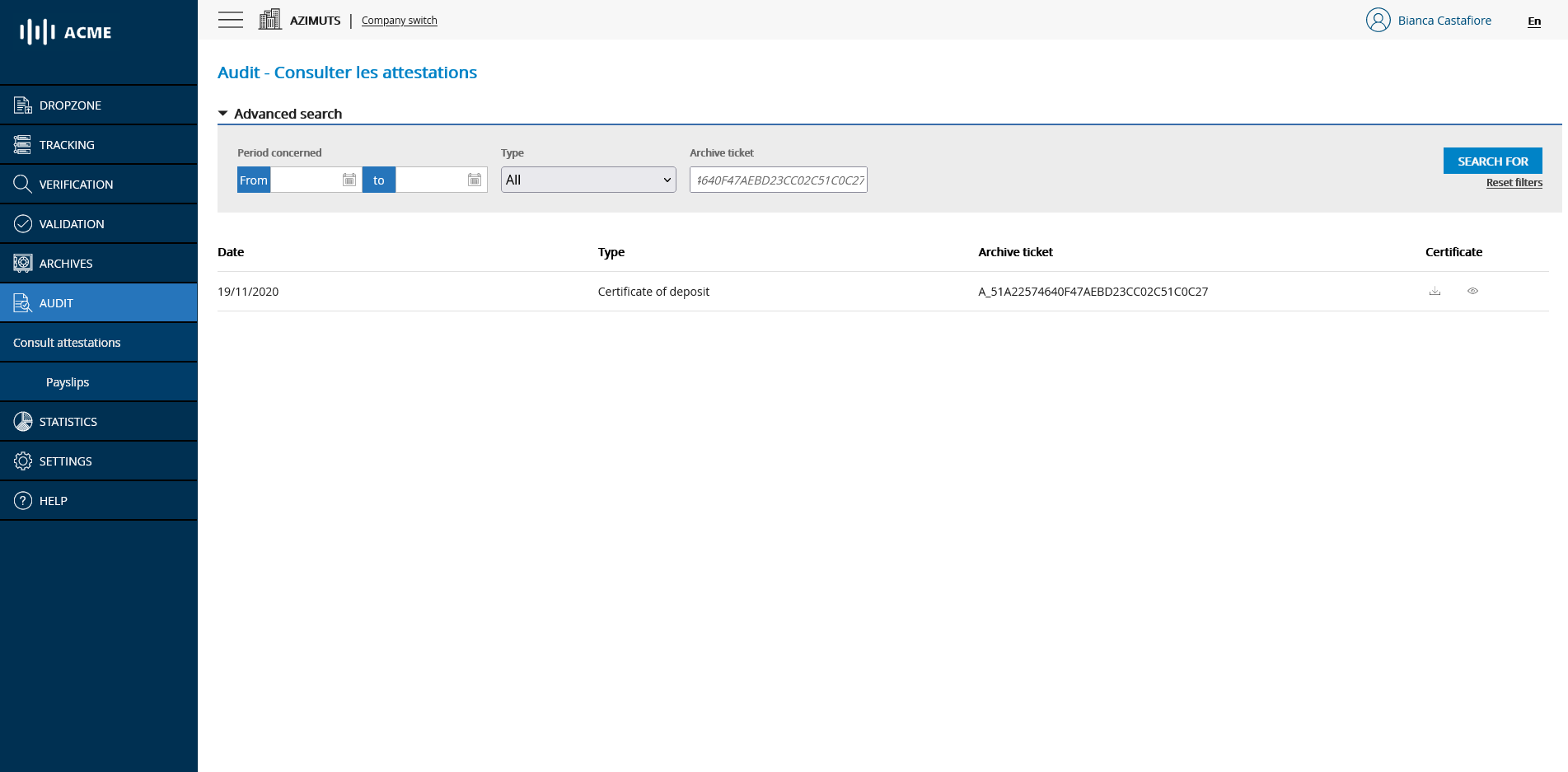Open the To date calendar picker

coord(475,180)
